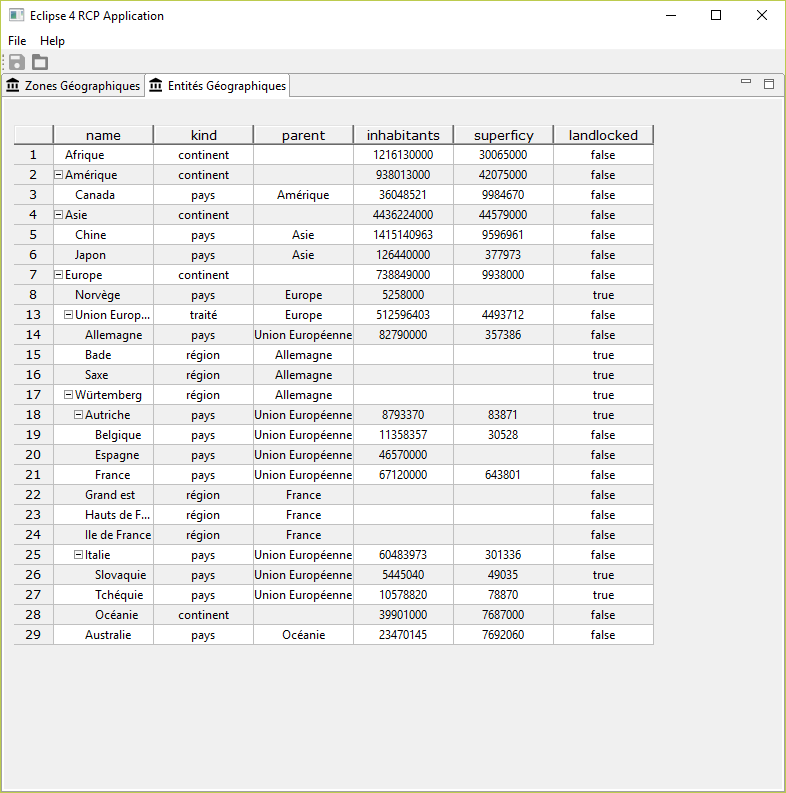This screenshot has height=793, width=786.
Task: Open the File menu
Action: pos(17,41)
